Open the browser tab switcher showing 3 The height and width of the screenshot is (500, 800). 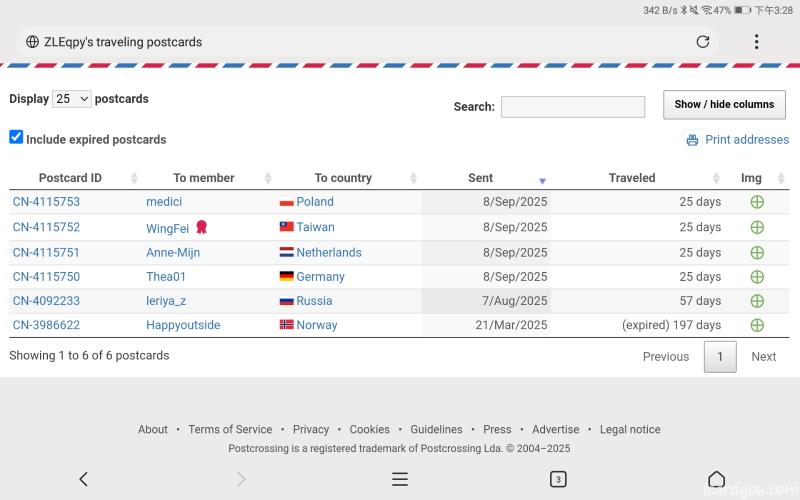point(558,479)
